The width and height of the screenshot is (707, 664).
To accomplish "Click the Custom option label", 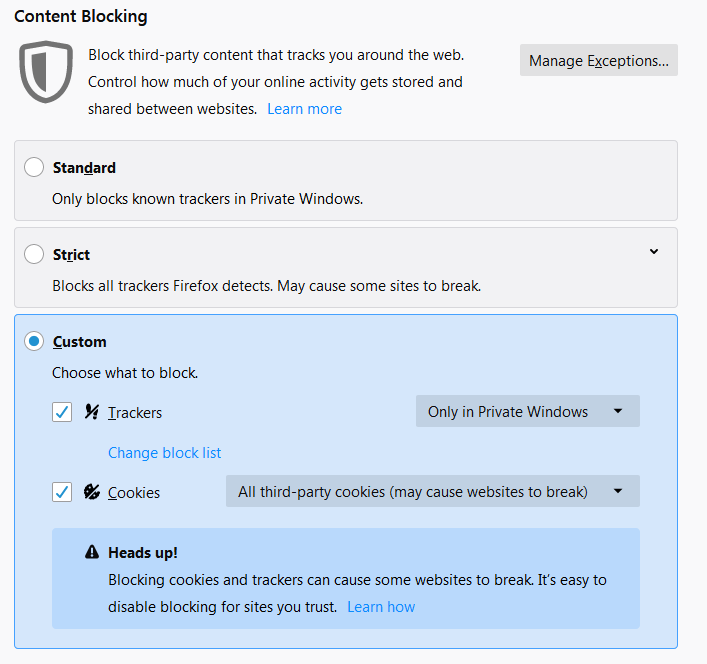I will click(80, 342).
